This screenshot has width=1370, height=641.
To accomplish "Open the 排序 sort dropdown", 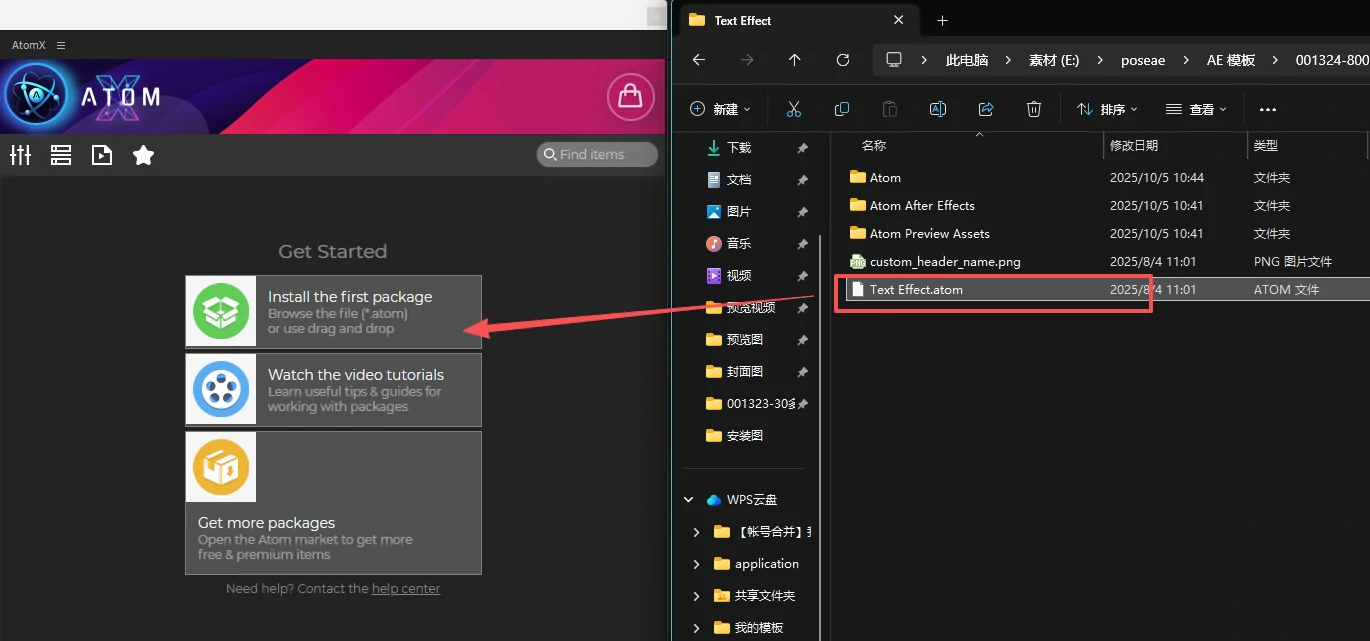I will pyautogui.click(x=1107, y=109).
